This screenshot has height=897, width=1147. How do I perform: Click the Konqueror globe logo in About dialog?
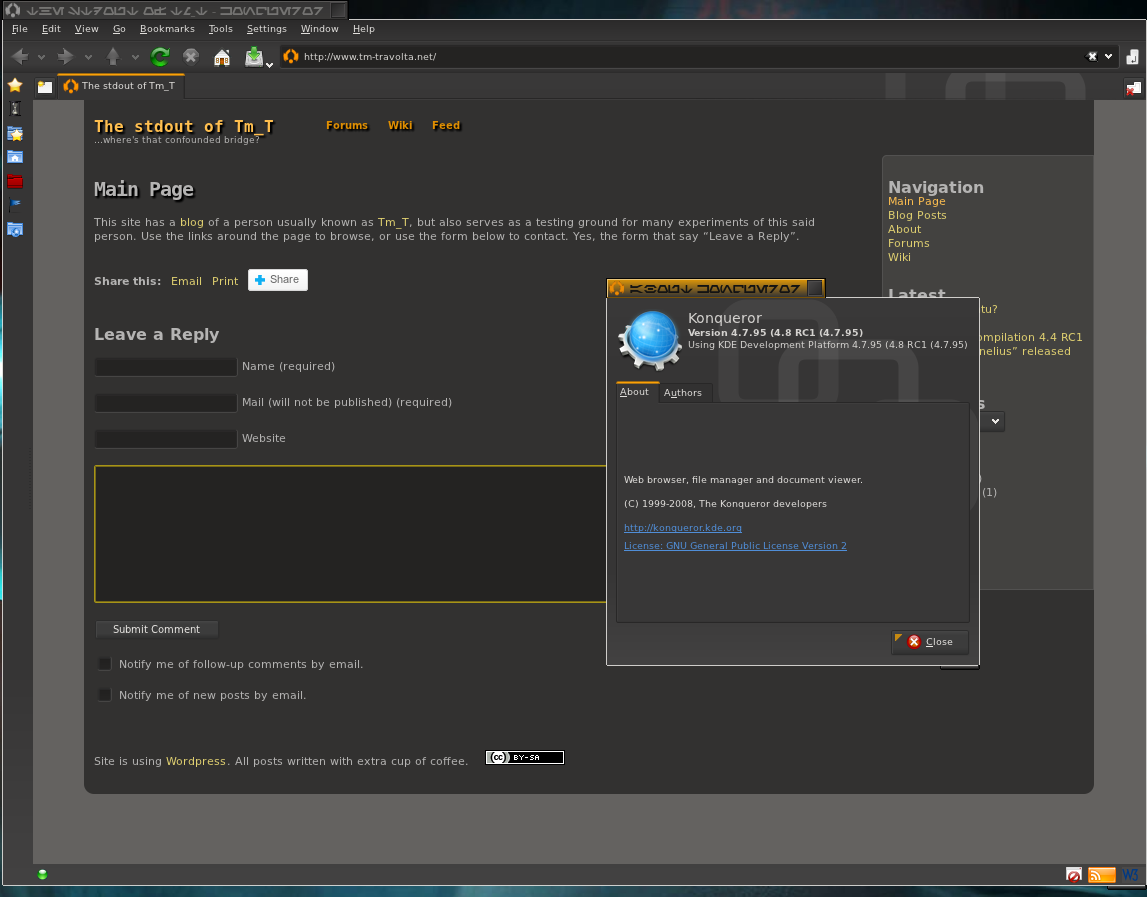650,340
